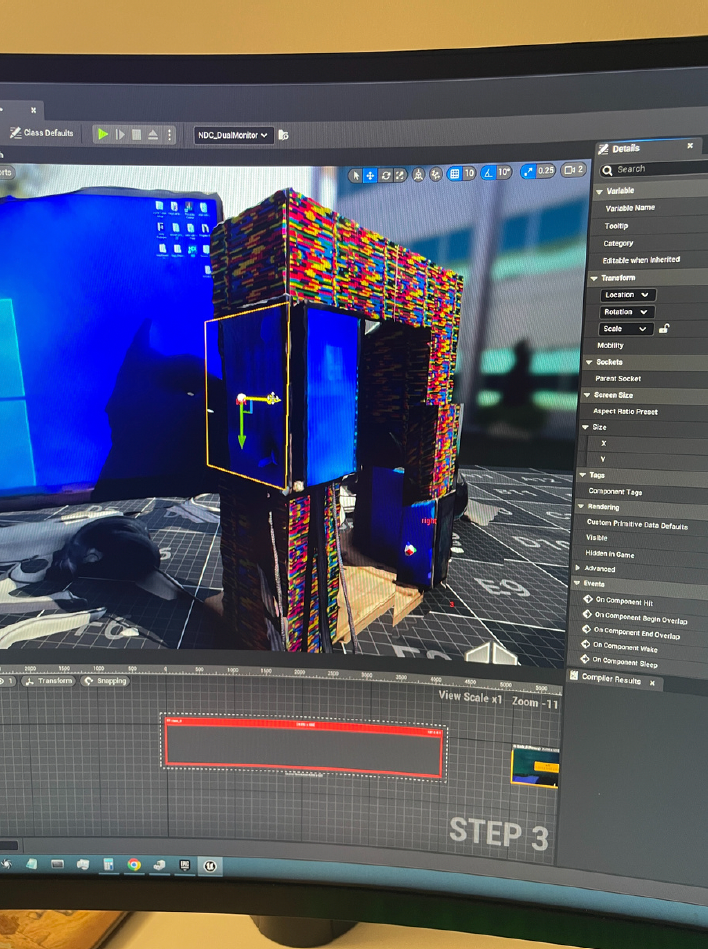Collapse the Tags section
The height and width of the screenshot is (949, 708).
(x=583, y=475)
